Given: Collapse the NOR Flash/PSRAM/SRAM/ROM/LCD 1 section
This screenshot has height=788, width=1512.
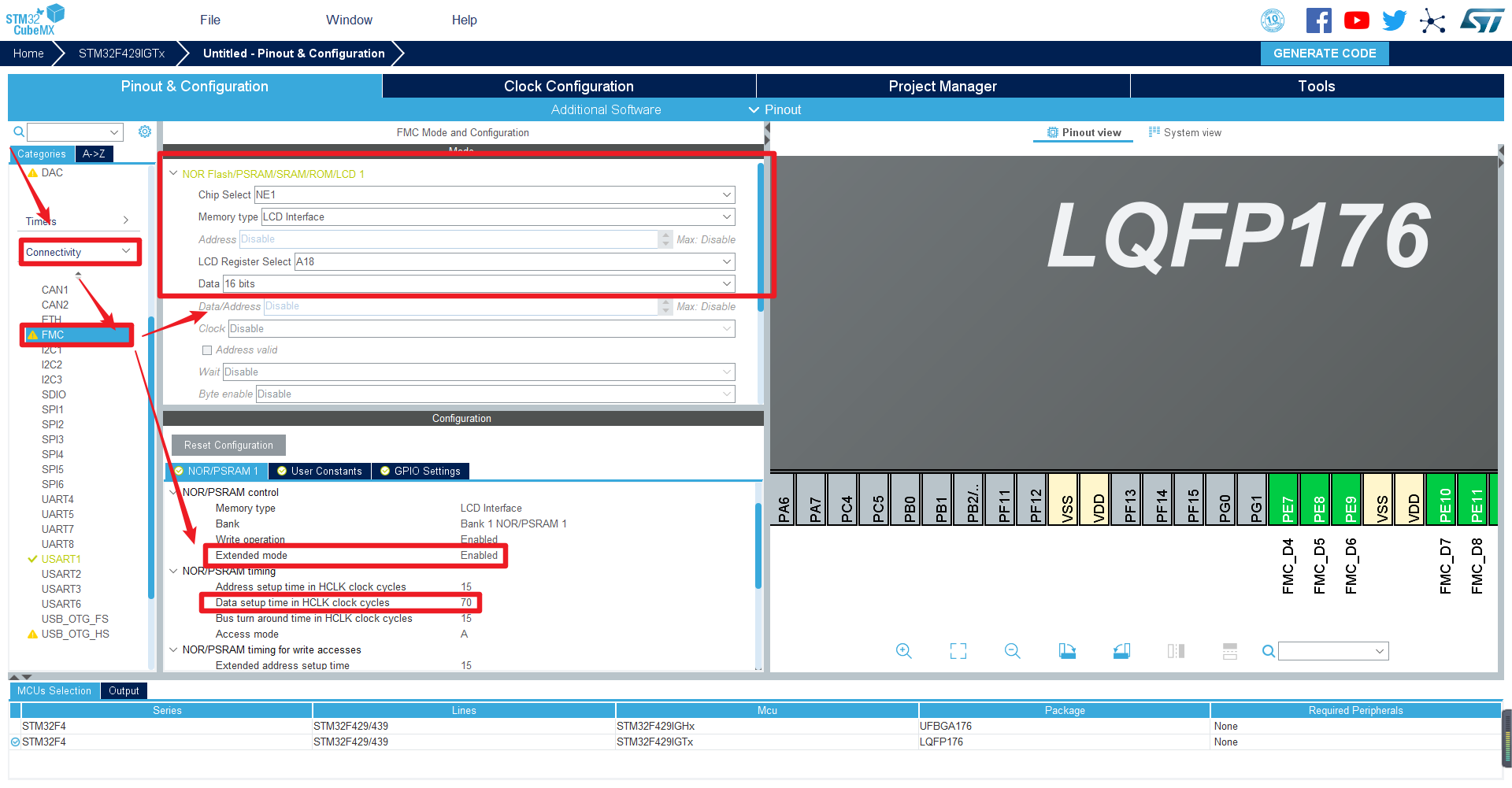Looking at the screenshot, I should coord(173,174).
